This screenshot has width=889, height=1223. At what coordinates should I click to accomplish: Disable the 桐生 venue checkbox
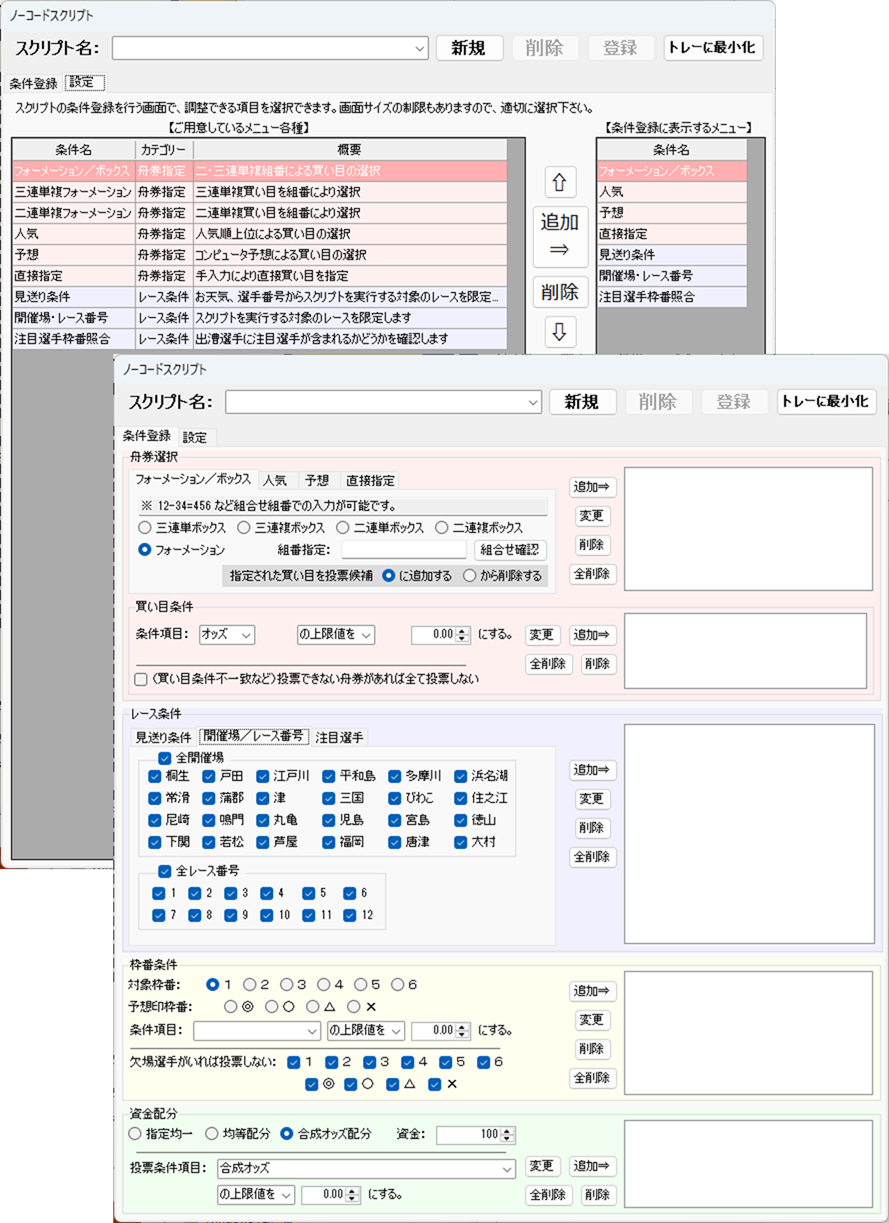pos(155,777)
